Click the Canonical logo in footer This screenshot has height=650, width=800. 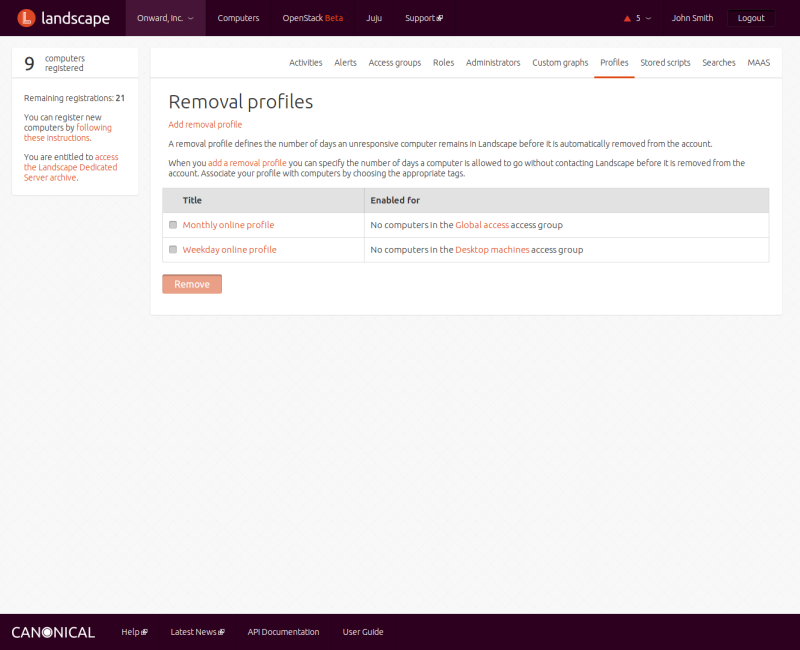tap(53, 632)
